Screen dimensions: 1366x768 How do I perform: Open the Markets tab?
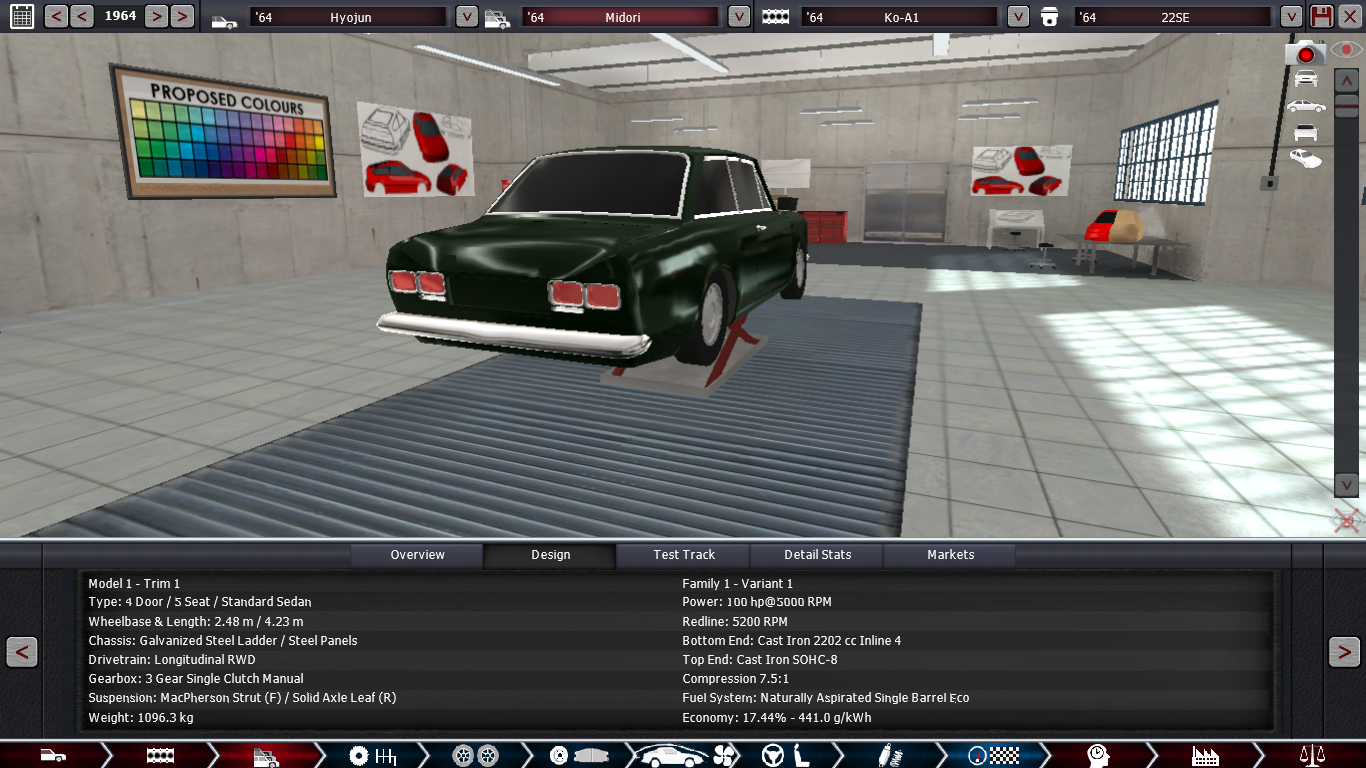pyautogui.click(x=950, y=555)
